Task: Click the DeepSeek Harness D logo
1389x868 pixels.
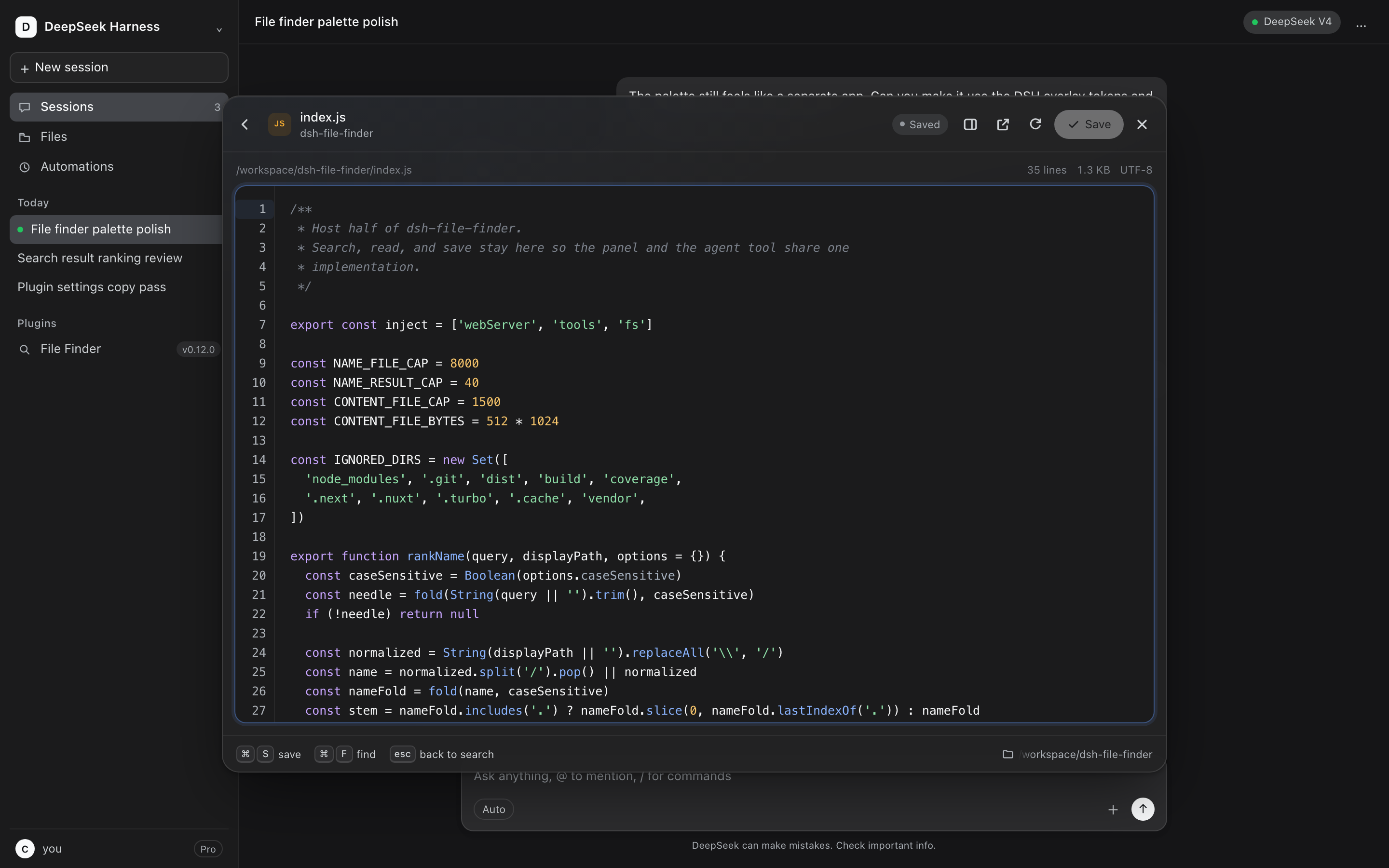Action: 26,27
